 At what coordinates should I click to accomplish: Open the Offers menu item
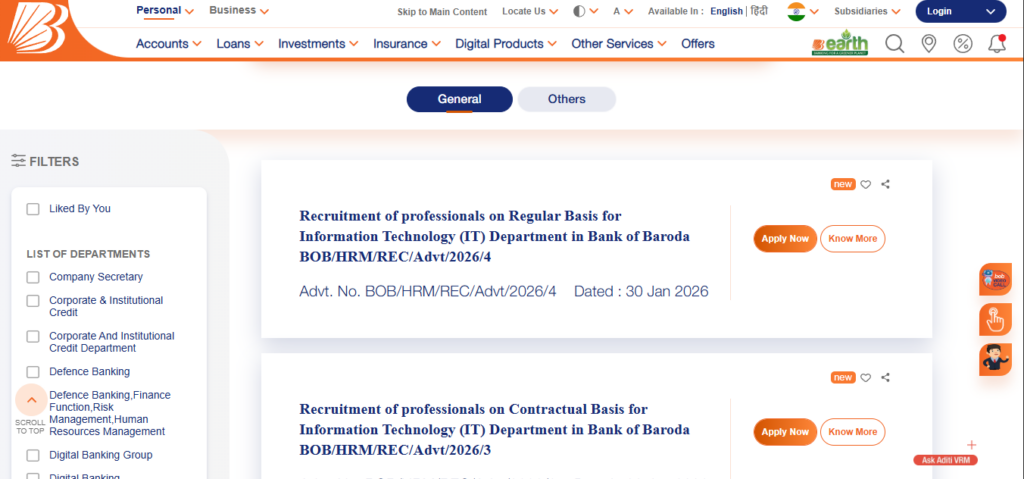[x=697, y=44]
